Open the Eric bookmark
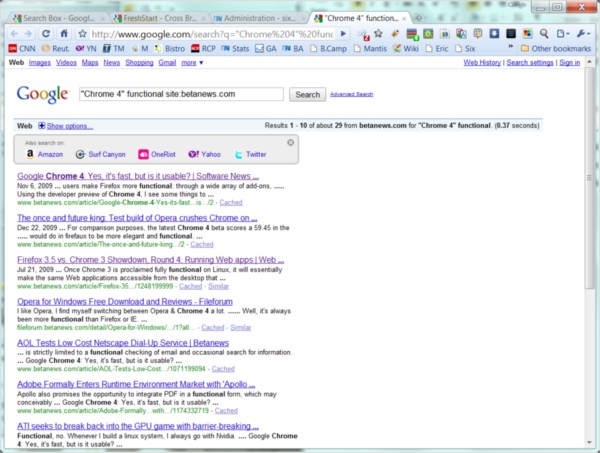 tap(437, 49)
